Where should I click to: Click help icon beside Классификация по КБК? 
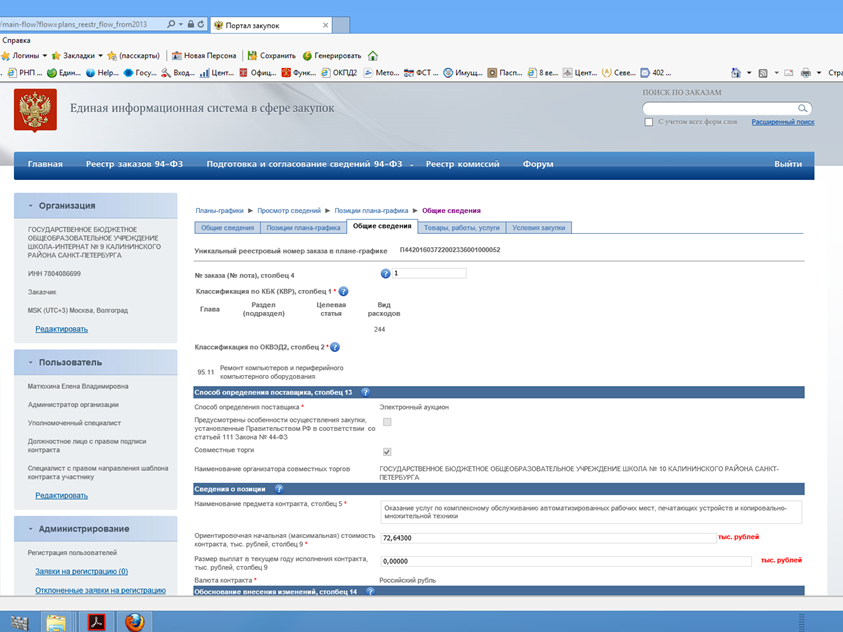point(343,291)
